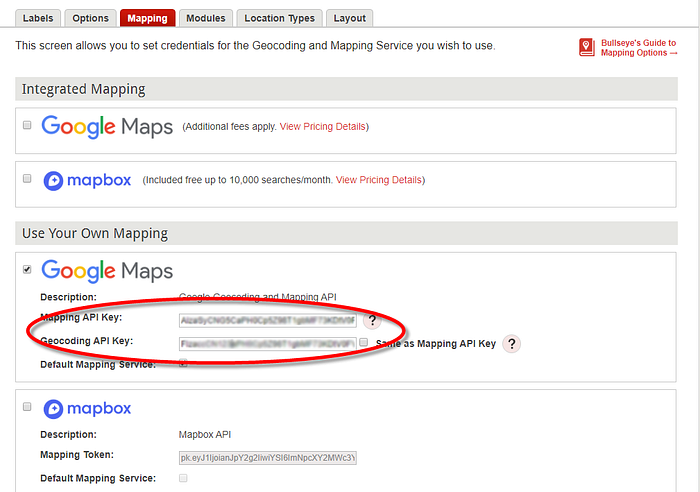Switch to the Layout tab
Image resolution: width=700 pixels, height=492 pixels.
[350, 18]
